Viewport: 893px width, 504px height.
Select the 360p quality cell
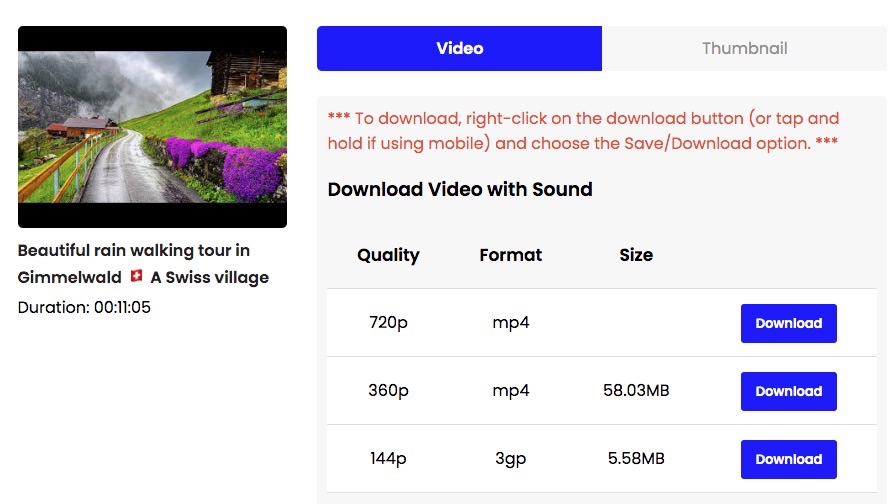[x=388, y=391]
